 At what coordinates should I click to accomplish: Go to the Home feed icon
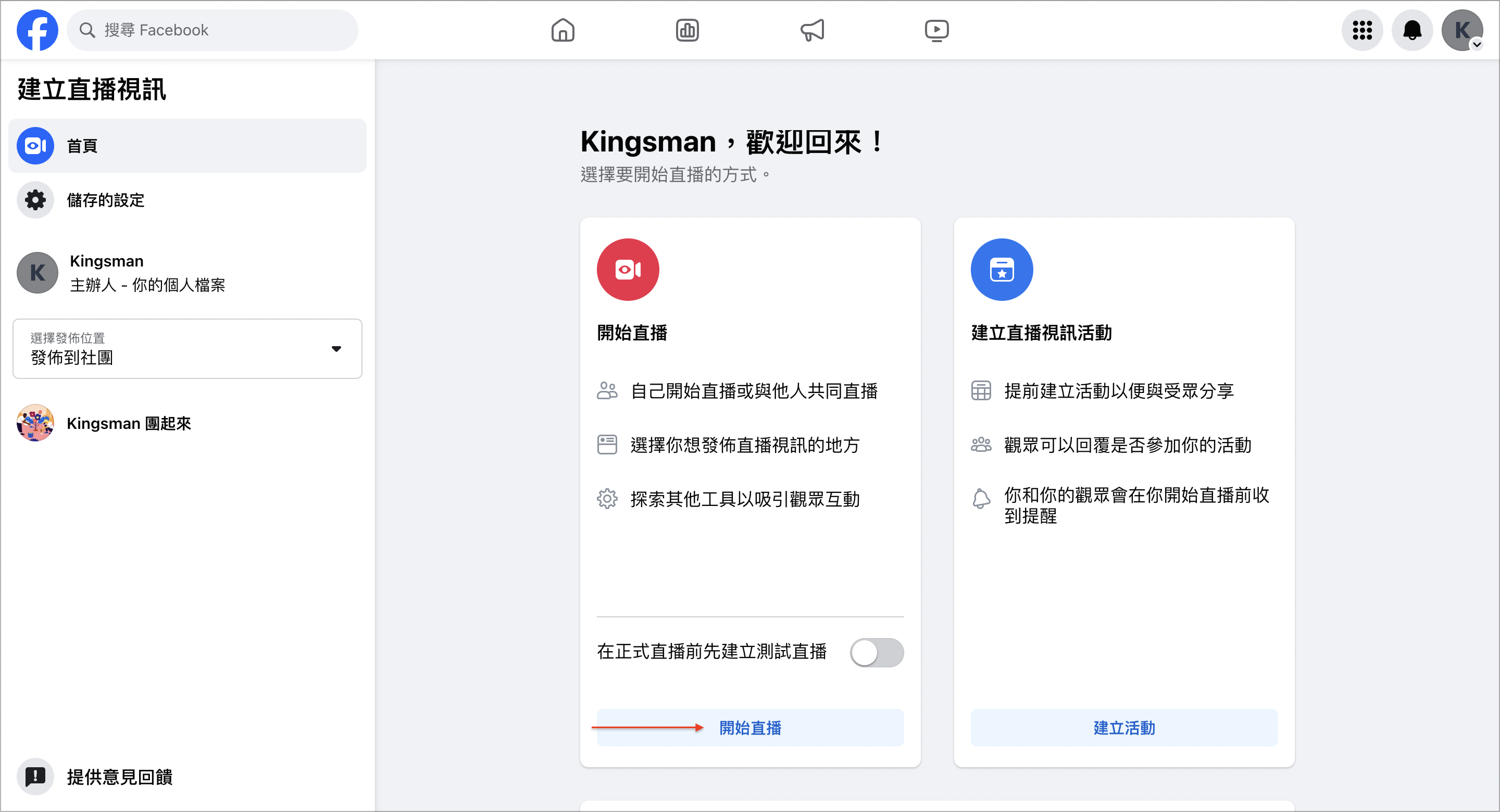562,30
